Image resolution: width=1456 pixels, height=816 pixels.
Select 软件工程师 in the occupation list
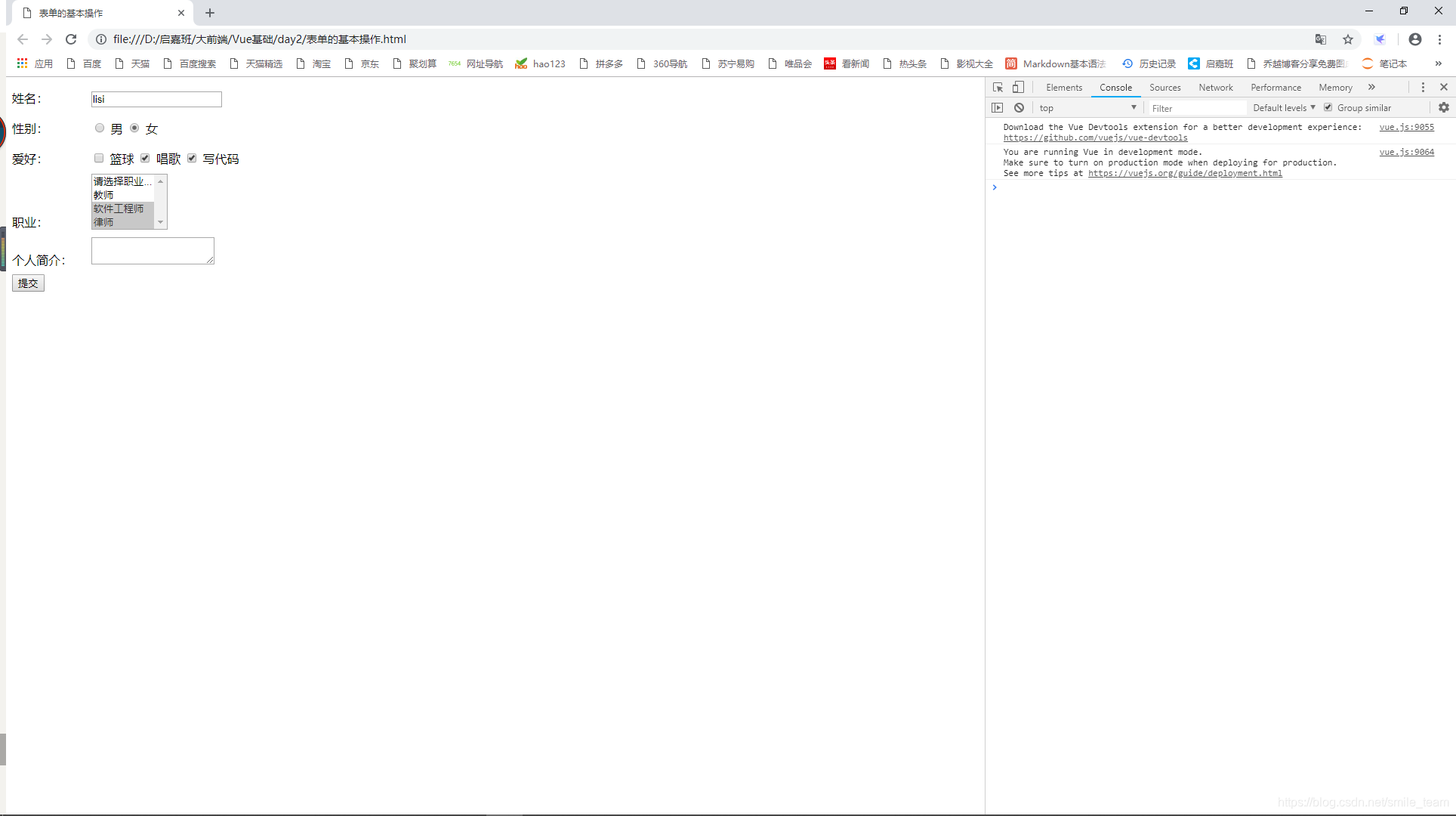pyautogui.click(x=122, y=209)
